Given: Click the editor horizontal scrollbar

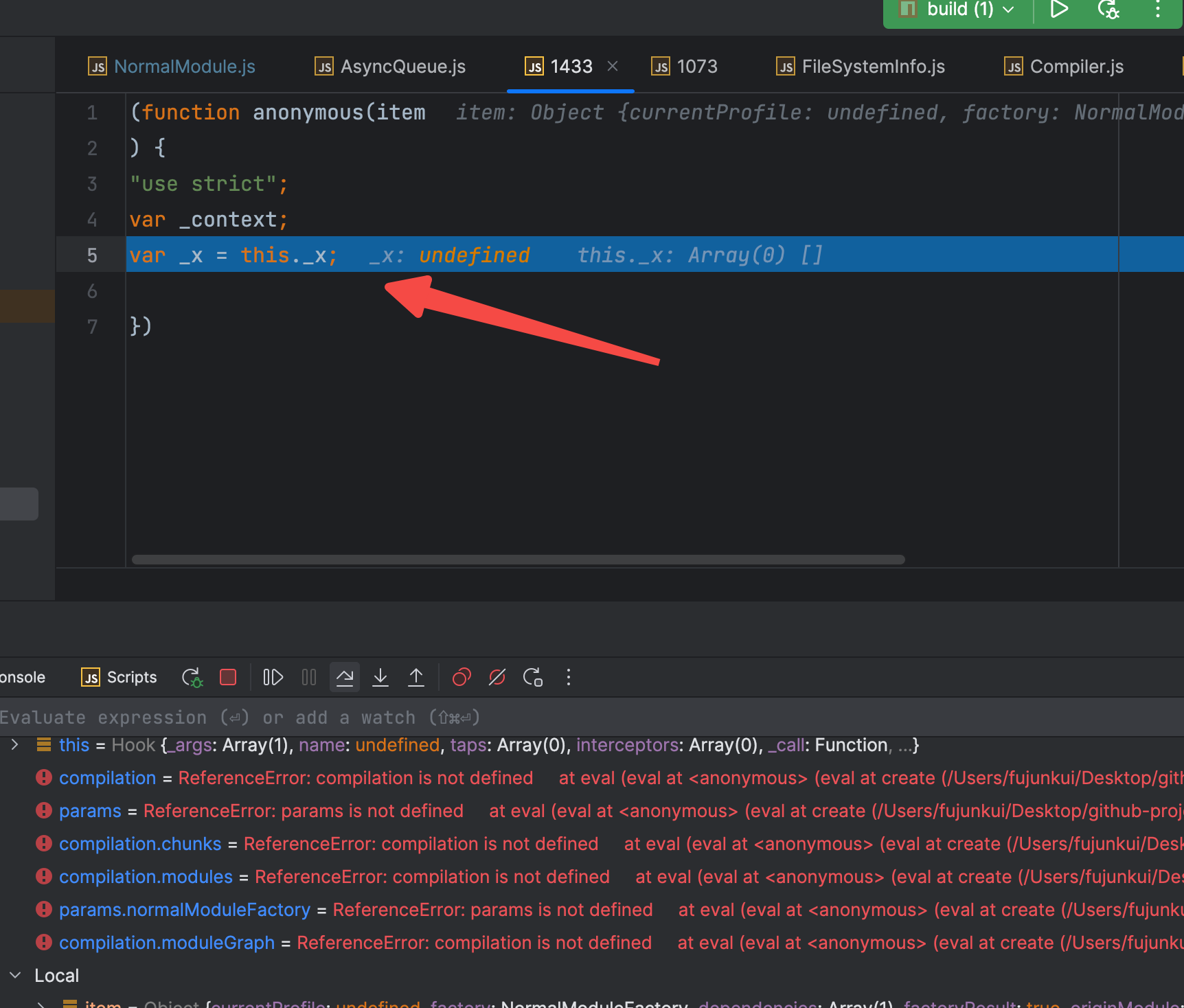Looking at the screenshot, I should point(518,560).
